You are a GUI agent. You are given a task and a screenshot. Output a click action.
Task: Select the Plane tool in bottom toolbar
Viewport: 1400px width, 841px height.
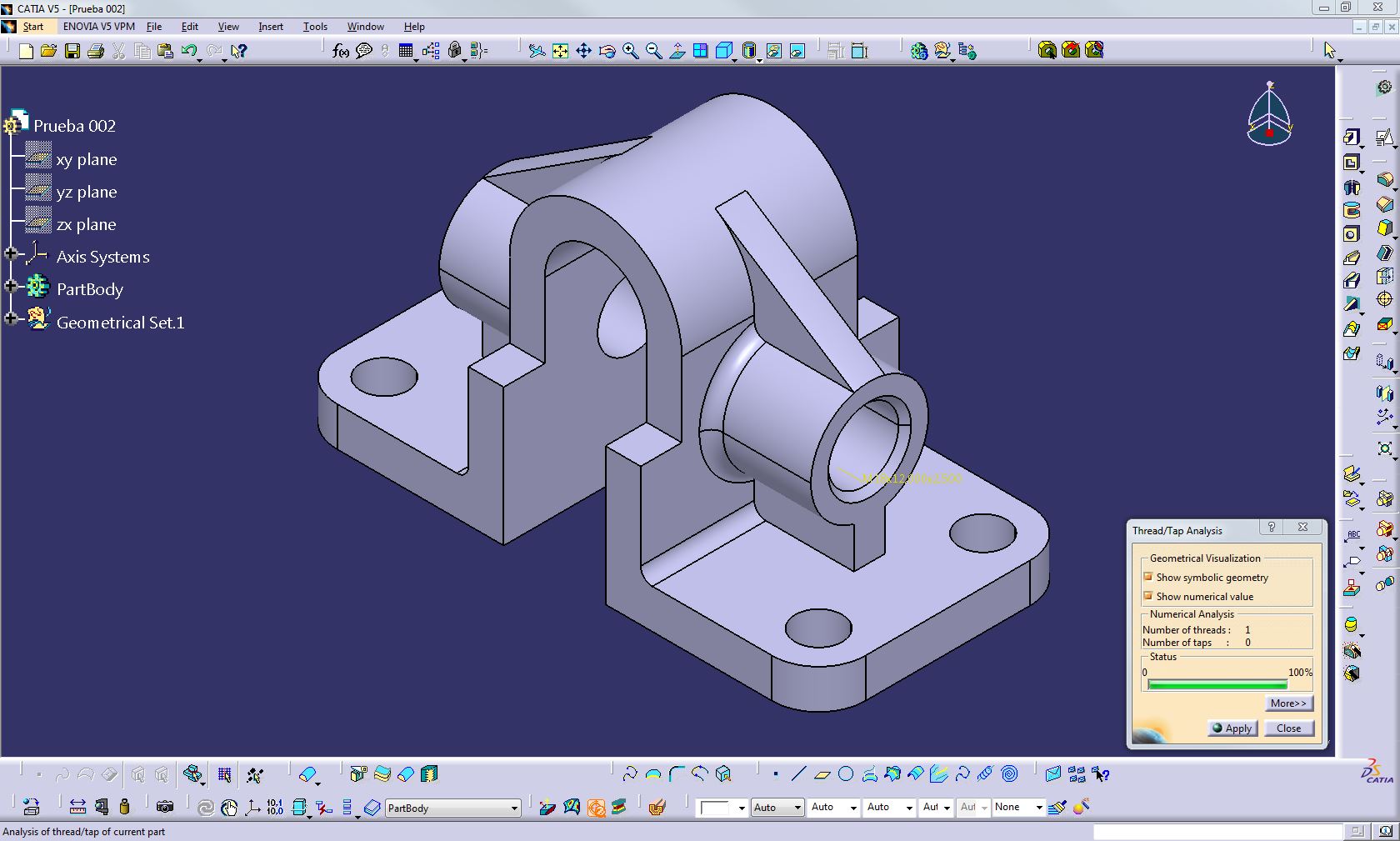822,774
